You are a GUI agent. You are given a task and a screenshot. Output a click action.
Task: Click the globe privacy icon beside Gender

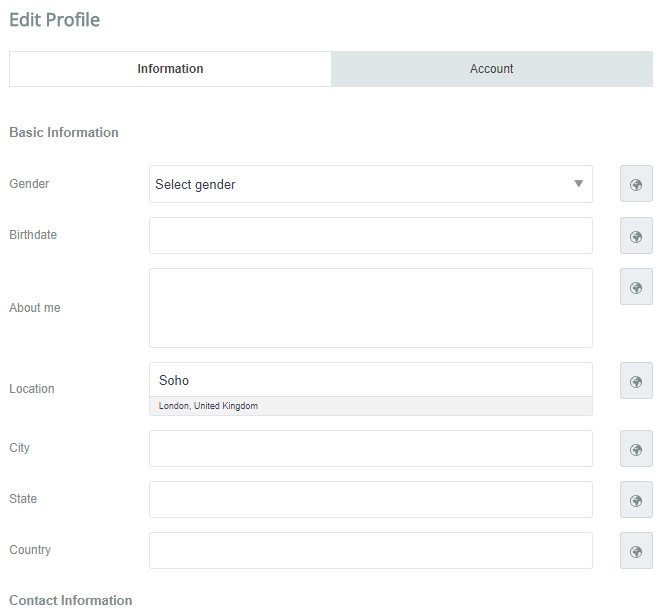[636, 184]
